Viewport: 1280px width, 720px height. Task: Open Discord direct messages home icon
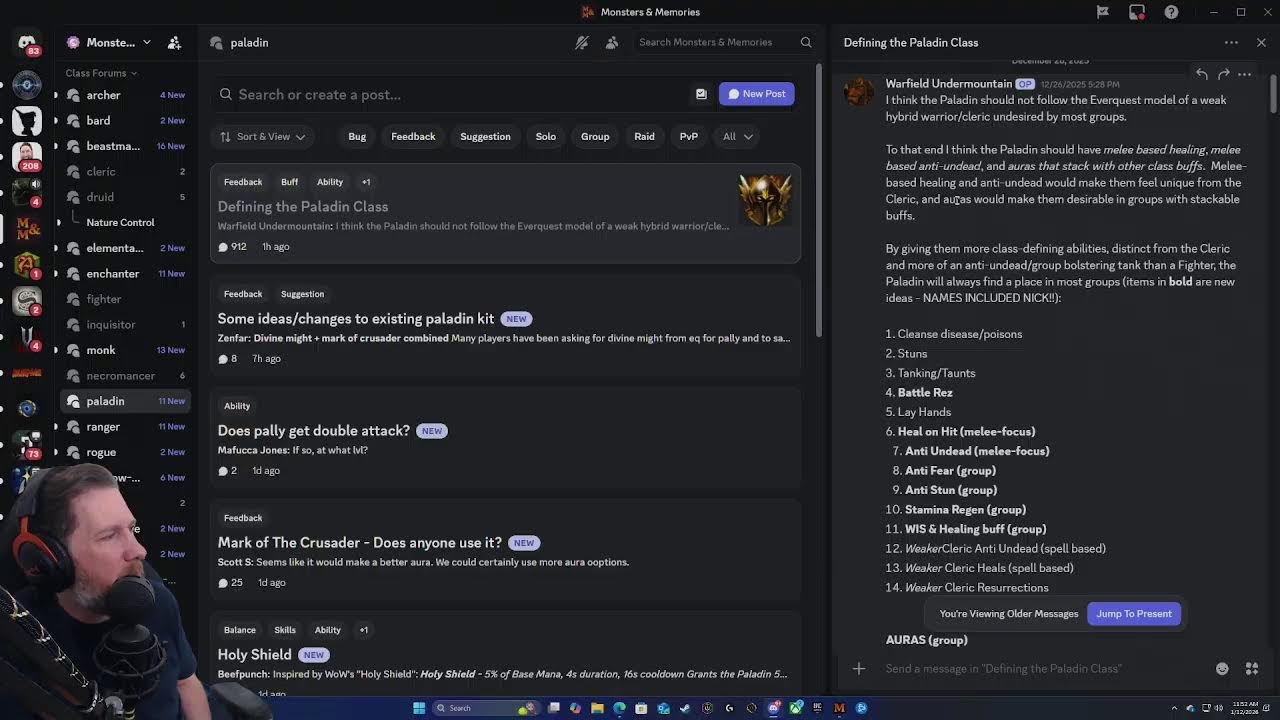[27, 43]
